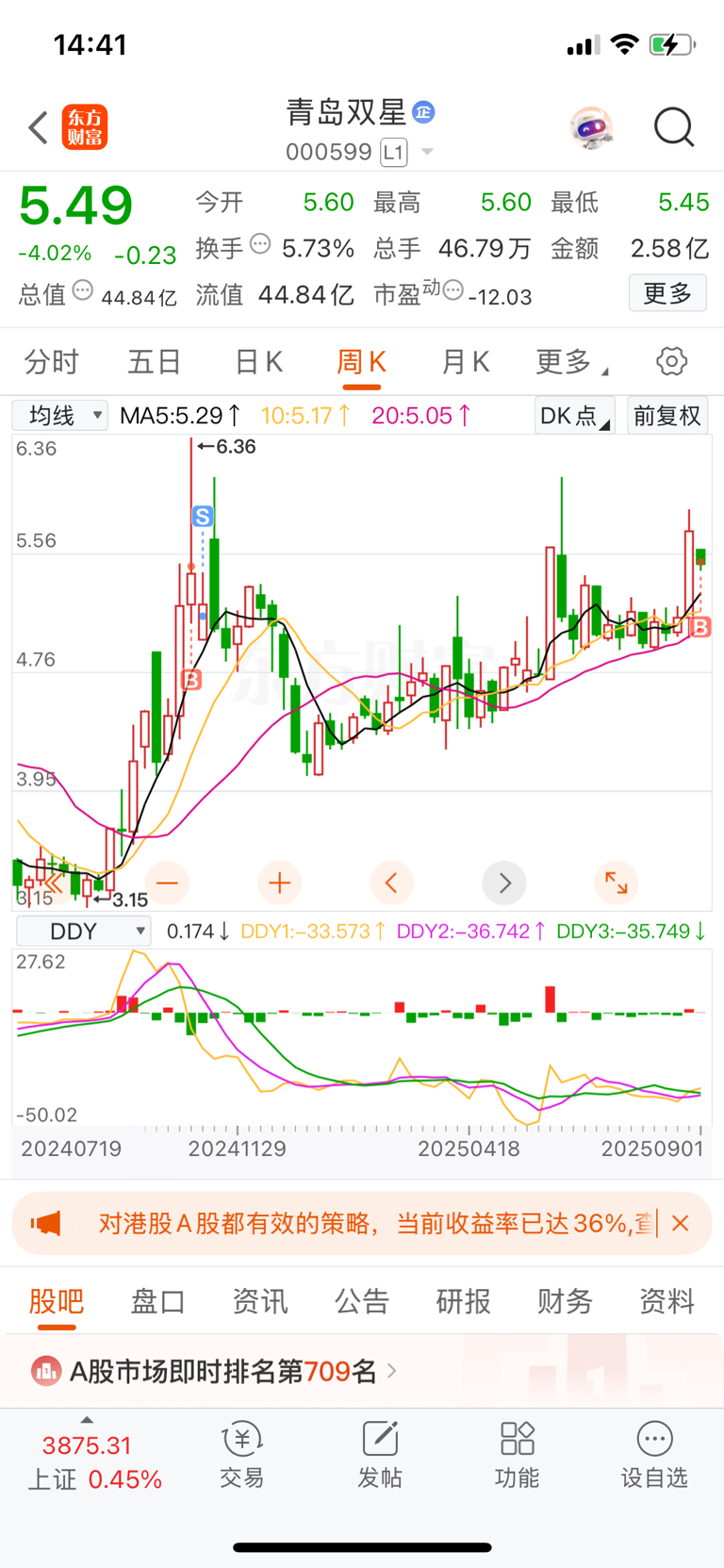Screen dimensions: 724x1568
Task: Open the 东方财富 logo icon
Action: 85,127
